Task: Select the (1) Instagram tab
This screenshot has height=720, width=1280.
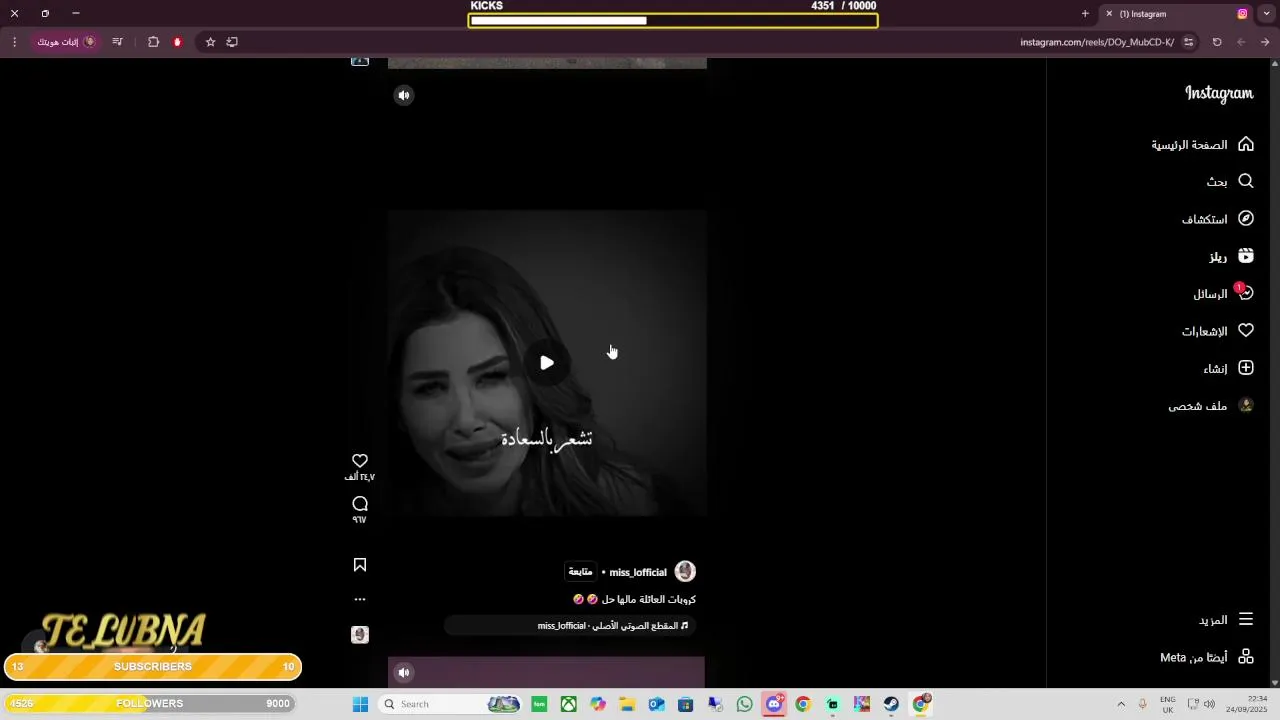Action: tap(1176, 14)
